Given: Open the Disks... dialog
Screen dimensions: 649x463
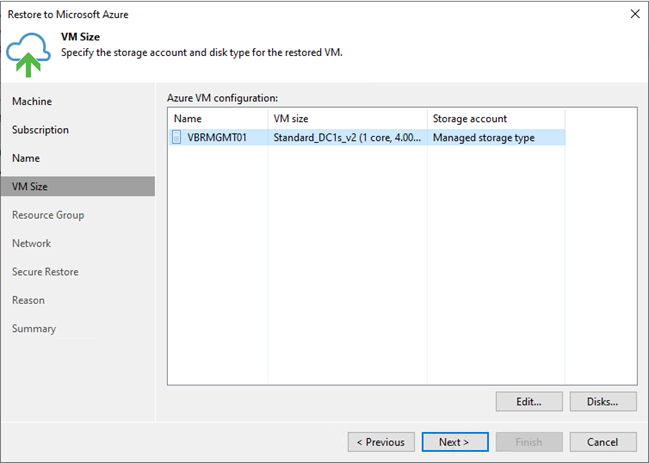Looking at the screenshot, I should coord(603,401).
